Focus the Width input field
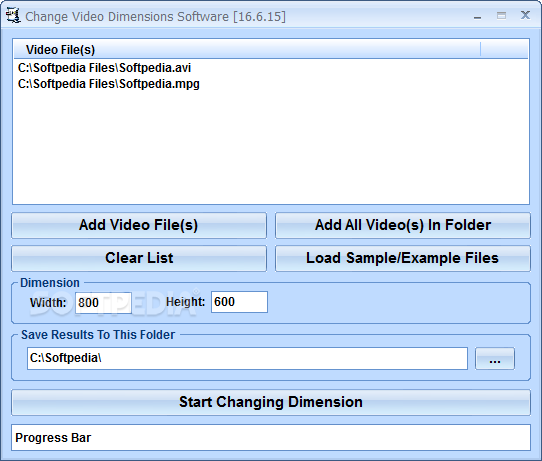The width and height of the screenshot is (542, 461). [103, 303]
